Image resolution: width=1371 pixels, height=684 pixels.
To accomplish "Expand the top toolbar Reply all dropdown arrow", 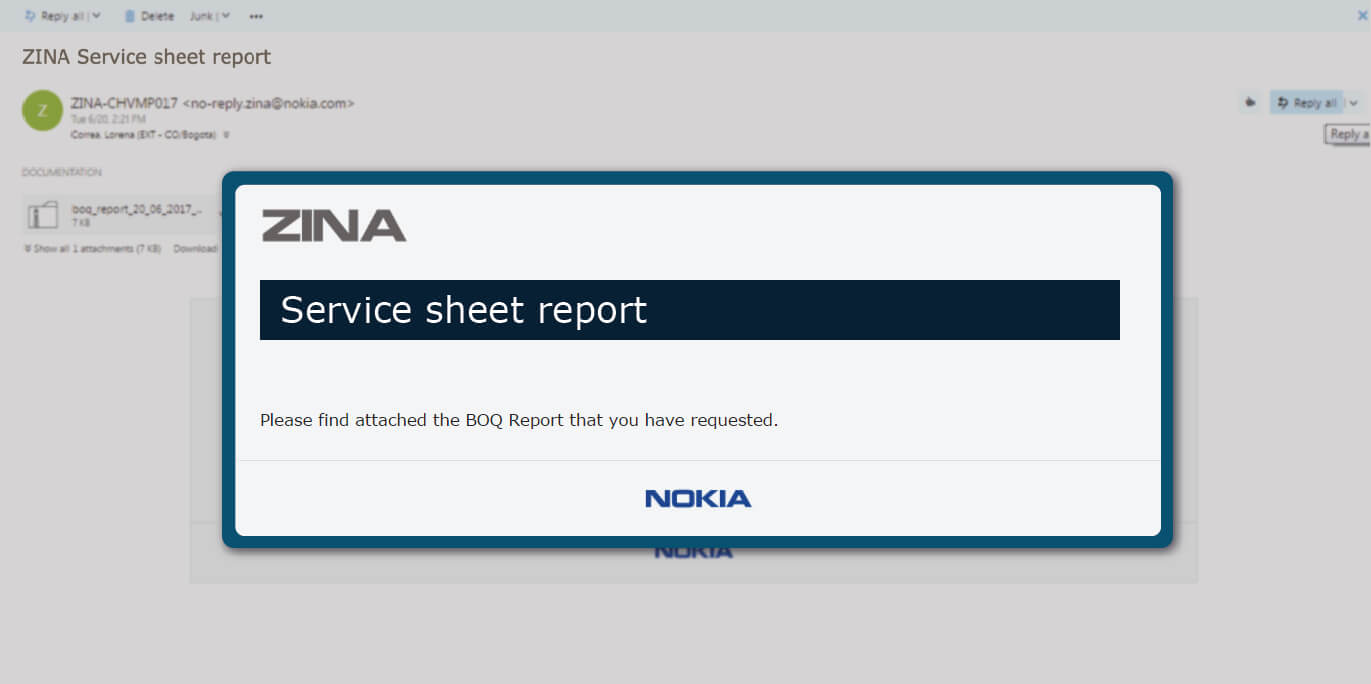I will tap(97, 16).
